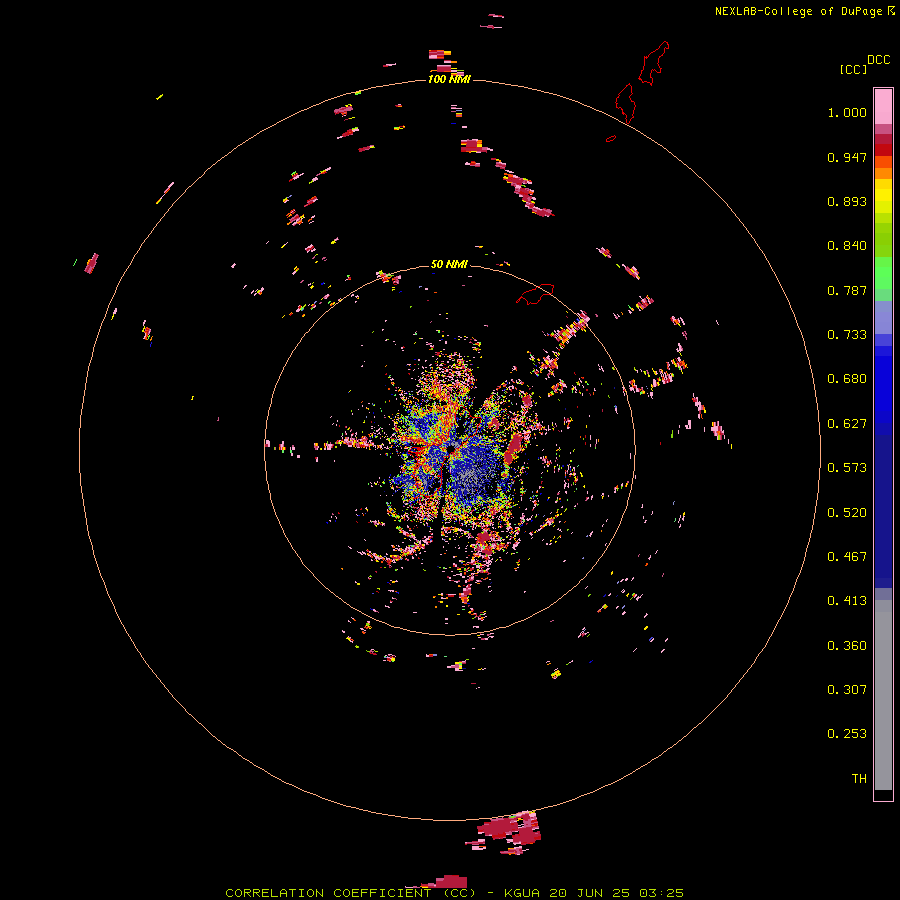The height and width of the screenshot is (900, 900).
Task: Click the red island outline inside 50 NMI ring
Action: (535, 293)
